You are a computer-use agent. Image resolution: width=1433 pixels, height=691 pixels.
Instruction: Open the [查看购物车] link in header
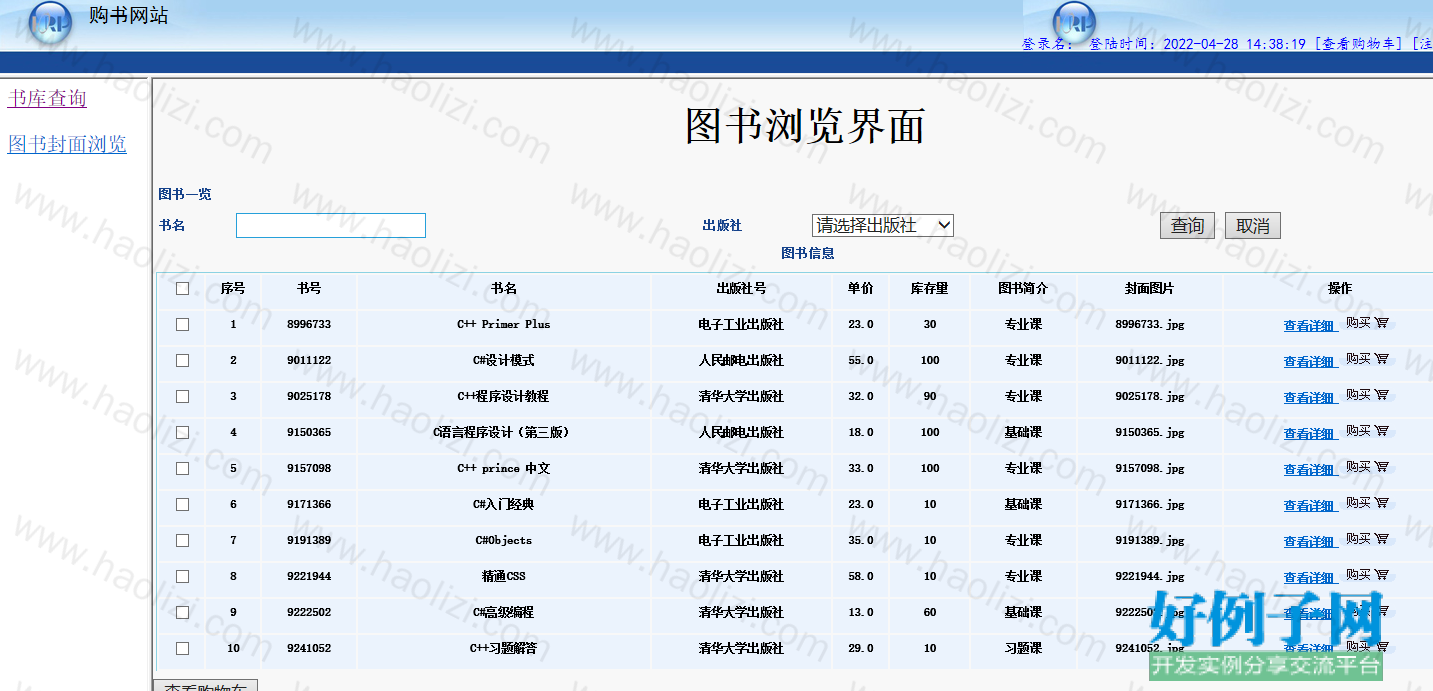pyautogui.click(x=1358, y=44)
